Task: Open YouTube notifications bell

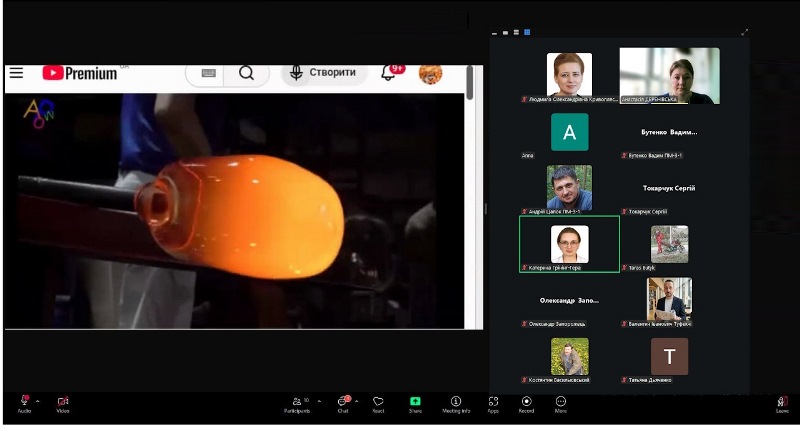Action: click(x=388, y=73)
